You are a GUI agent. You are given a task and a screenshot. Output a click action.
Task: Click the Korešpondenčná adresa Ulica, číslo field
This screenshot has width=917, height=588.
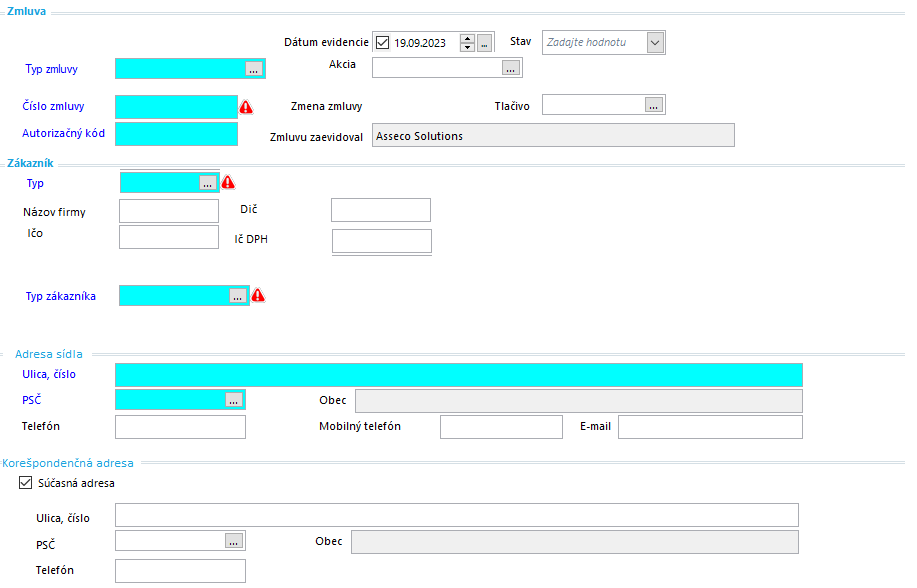pyautogui.click(x=457, y=515)
